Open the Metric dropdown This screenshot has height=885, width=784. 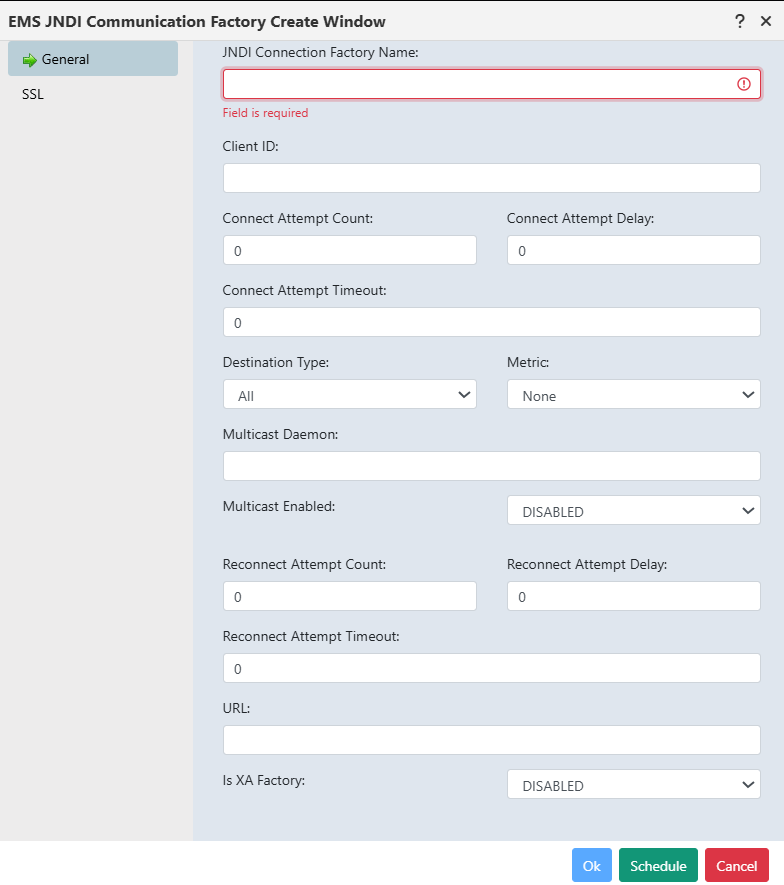634,395
